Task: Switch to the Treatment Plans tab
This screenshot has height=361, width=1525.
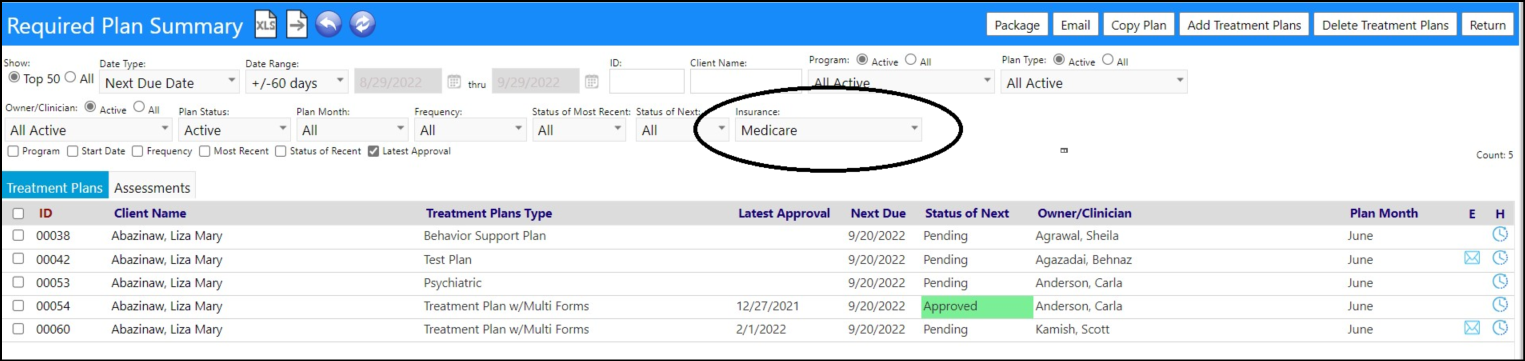Action: tap(54, 187)
